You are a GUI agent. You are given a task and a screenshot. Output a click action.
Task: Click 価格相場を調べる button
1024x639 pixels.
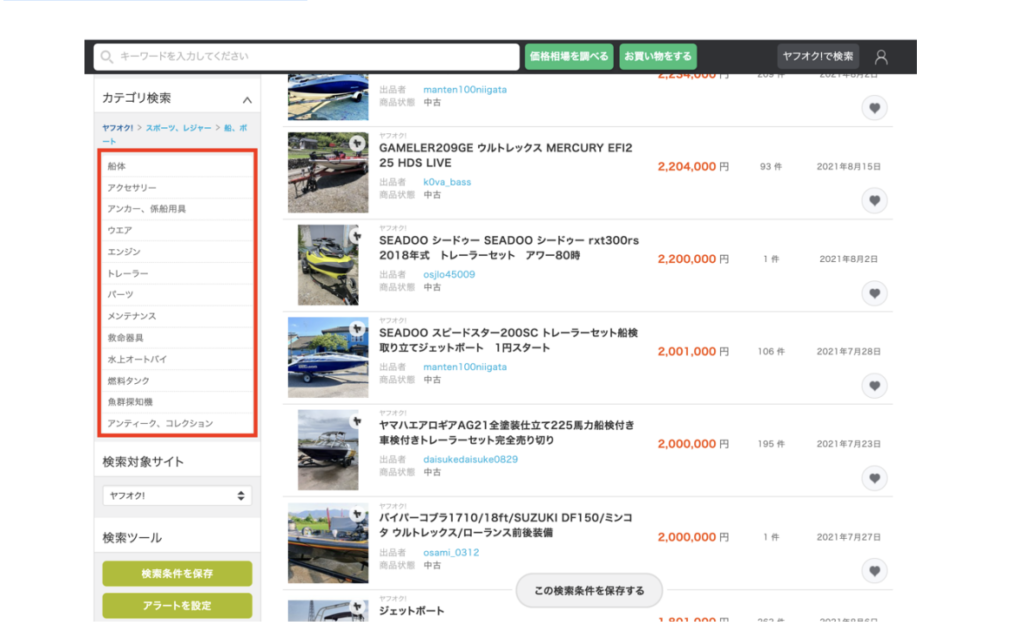tap(568, 57)
